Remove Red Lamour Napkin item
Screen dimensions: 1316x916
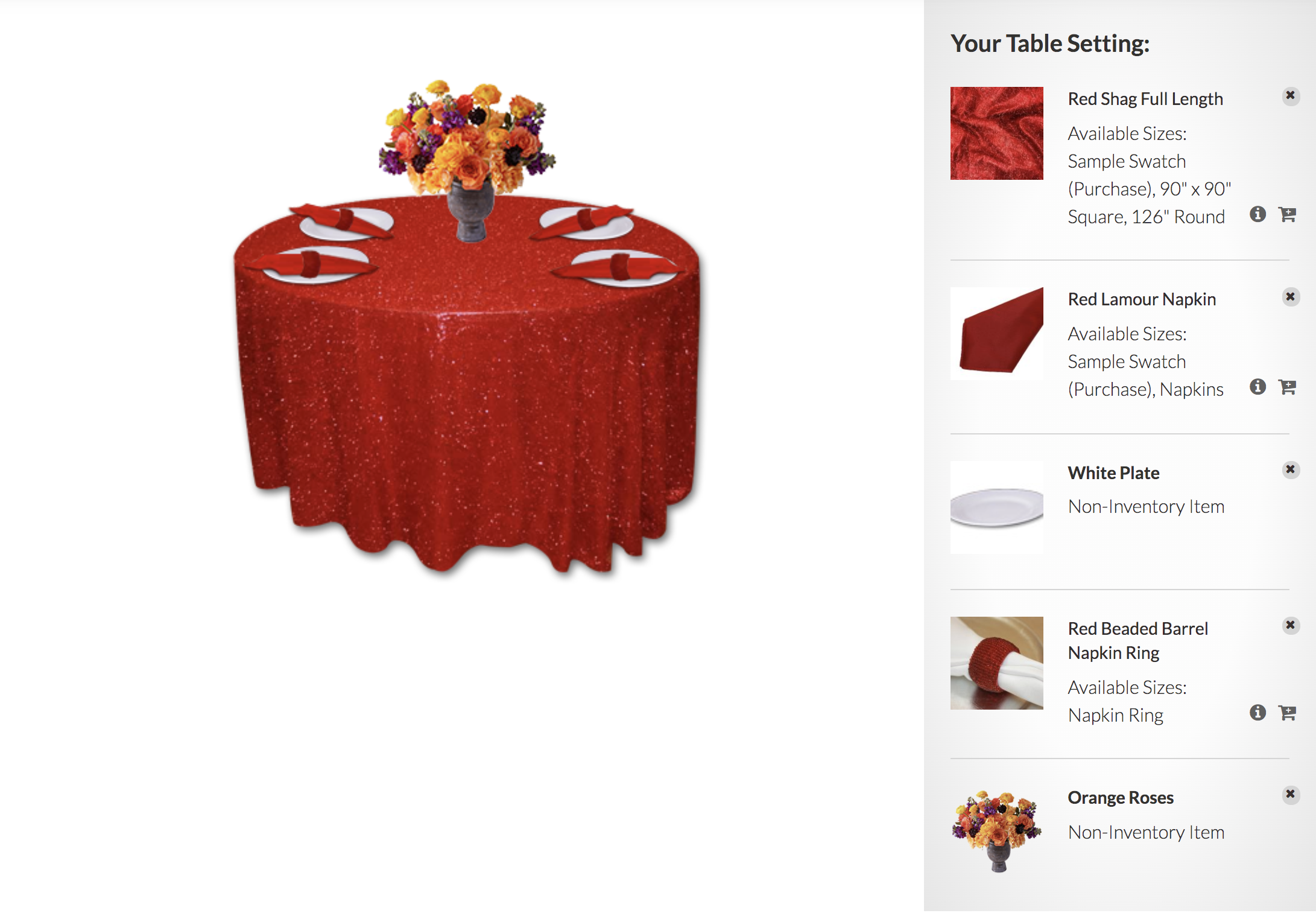1290,297
